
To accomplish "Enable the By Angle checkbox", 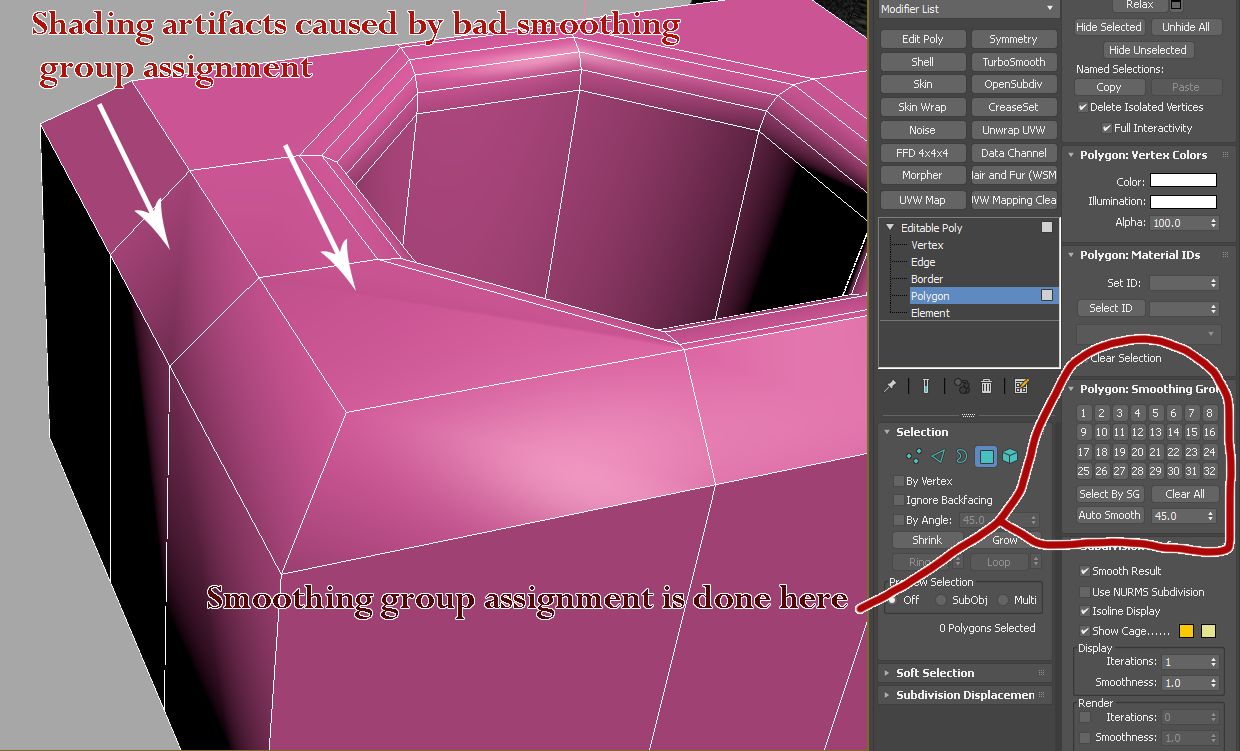I will [x=898, y=520].
